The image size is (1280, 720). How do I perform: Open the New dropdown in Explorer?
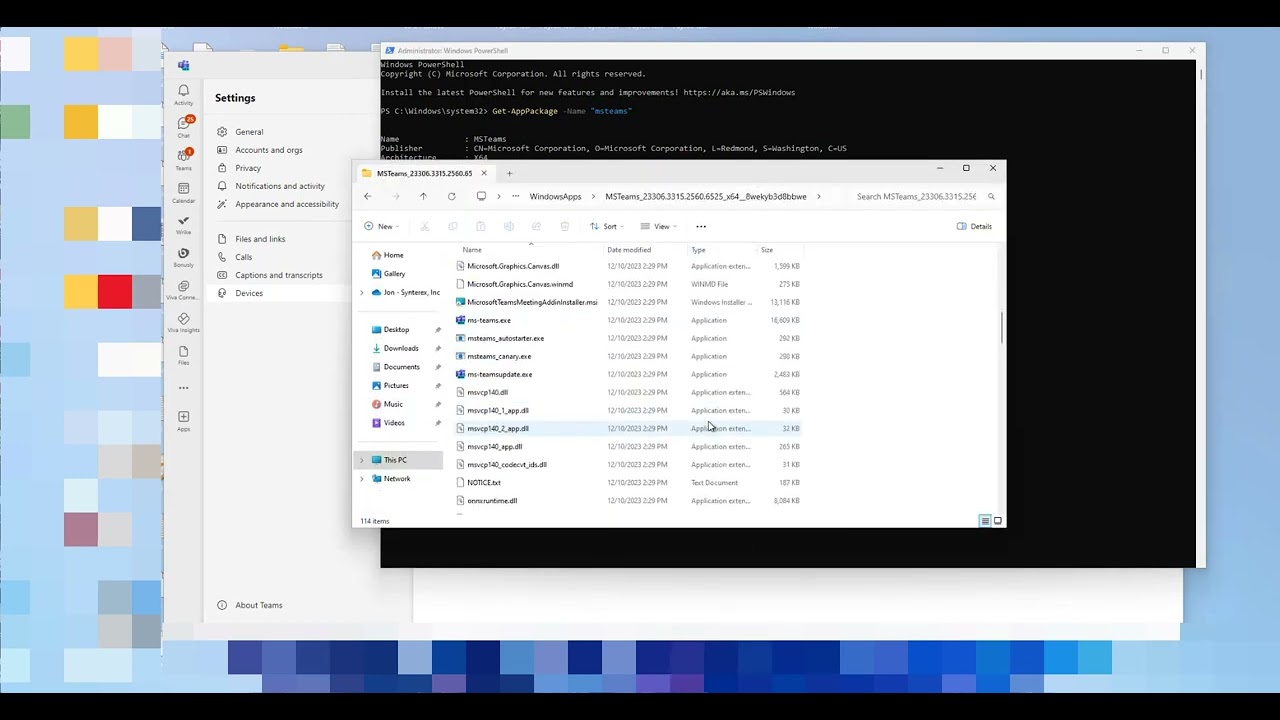381,226
